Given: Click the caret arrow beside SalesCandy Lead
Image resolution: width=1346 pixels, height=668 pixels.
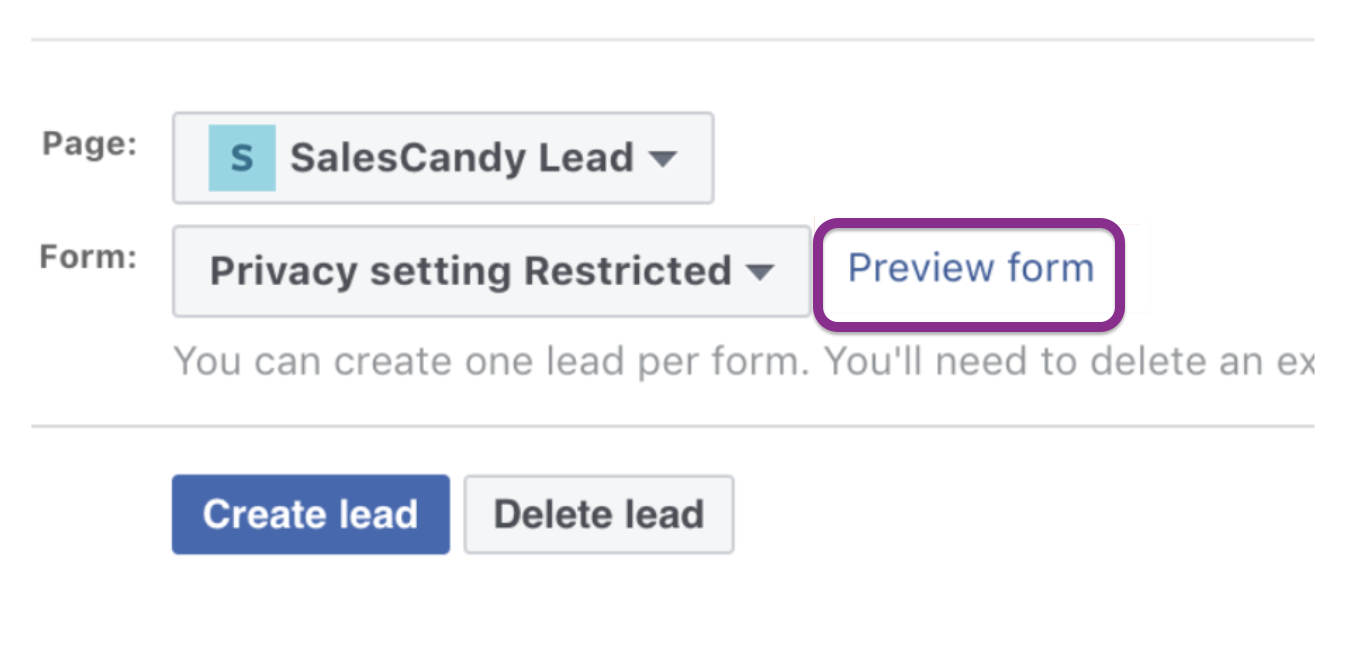Looking at the screenshot, I should [662, 159].
